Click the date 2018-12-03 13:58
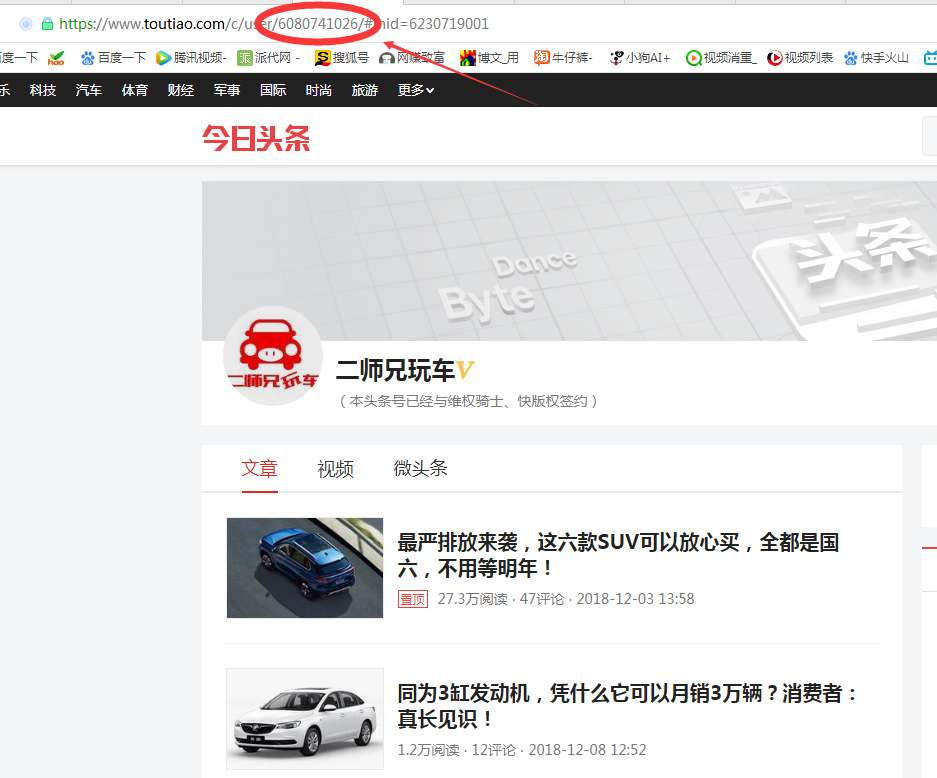Screen dimensions: 937x778 (635, 599)
